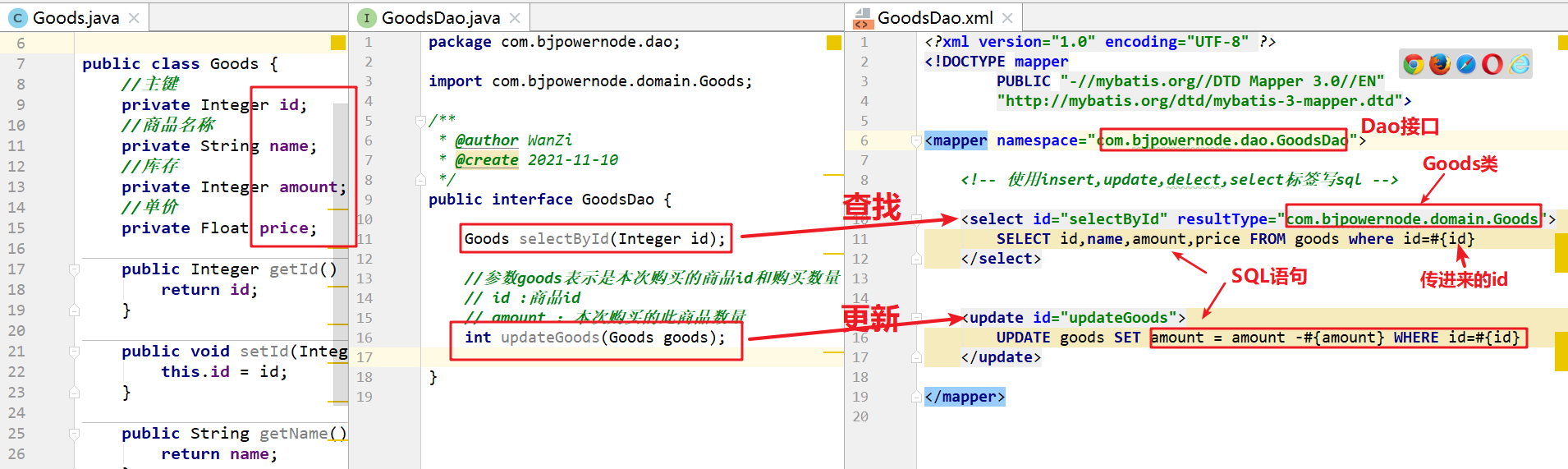Click the fold marker at closing select tag
The width and height of the screenshot is (1568, 469).
pos(916,259)
